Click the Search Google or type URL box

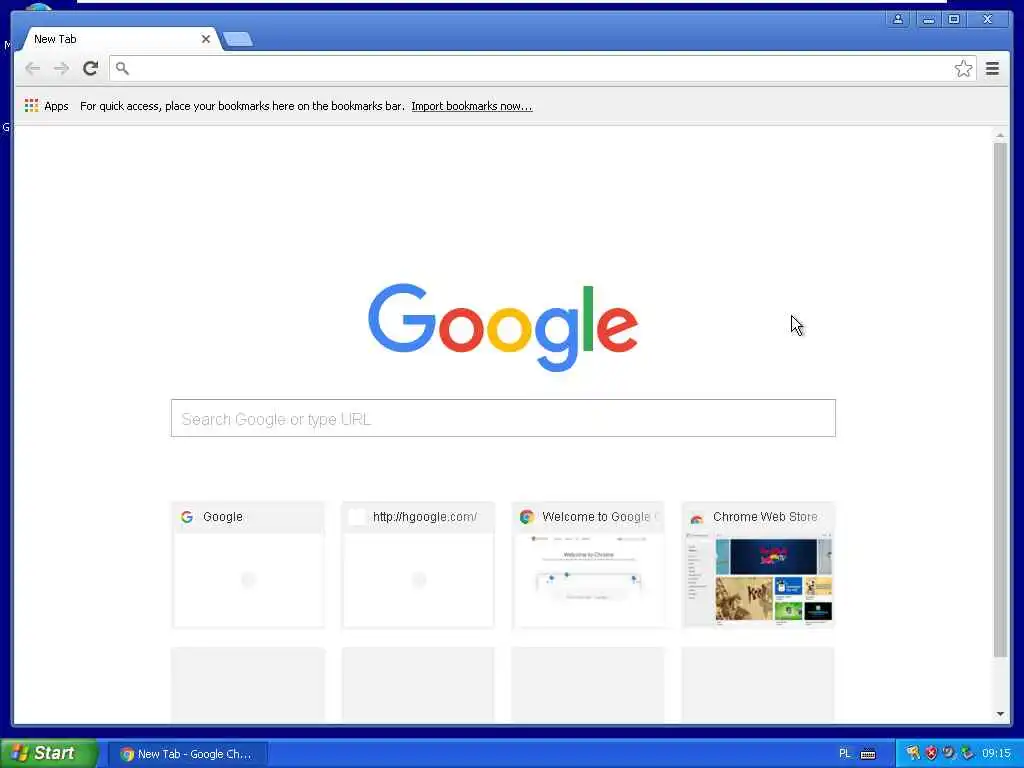click(503, 418)
